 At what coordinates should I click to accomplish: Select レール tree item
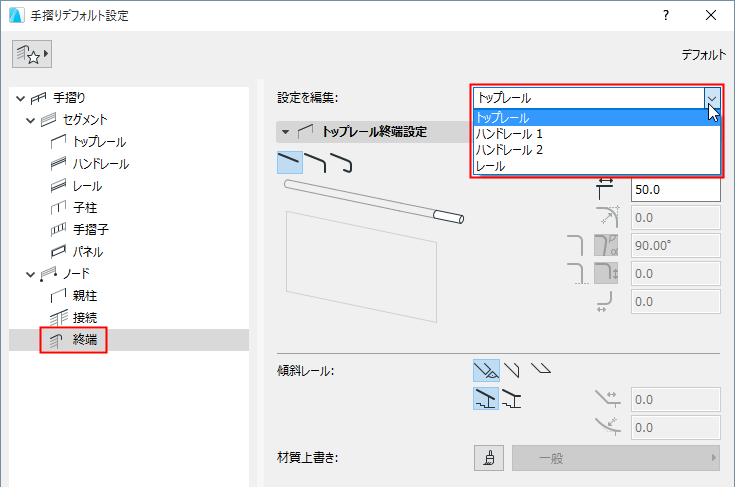pyautogui.click(x=87, y=186)
